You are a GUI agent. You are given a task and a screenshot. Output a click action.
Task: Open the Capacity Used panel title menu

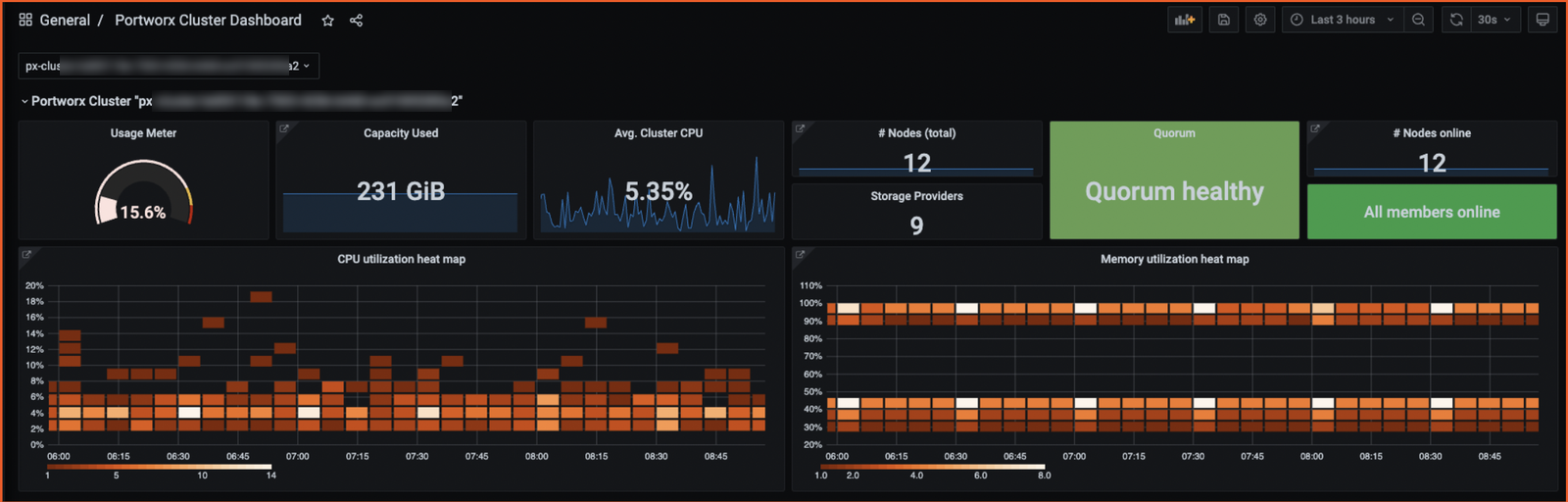pyautogui.click(x=401, y=133)
